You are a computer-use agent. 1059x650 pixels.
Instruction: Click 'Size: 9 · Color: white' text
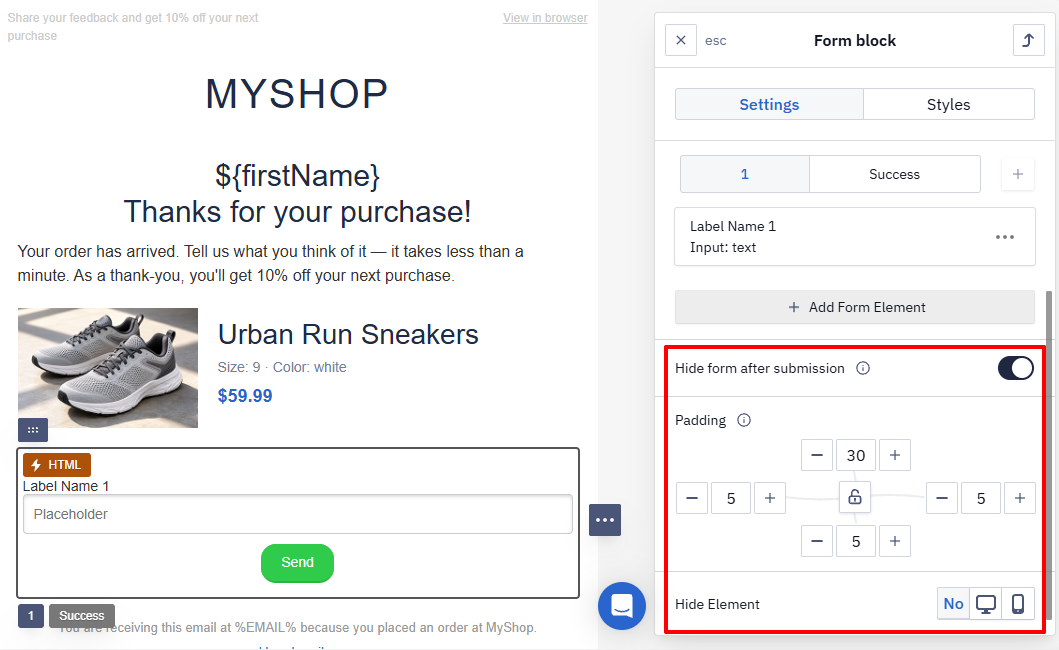coord(282,368)
